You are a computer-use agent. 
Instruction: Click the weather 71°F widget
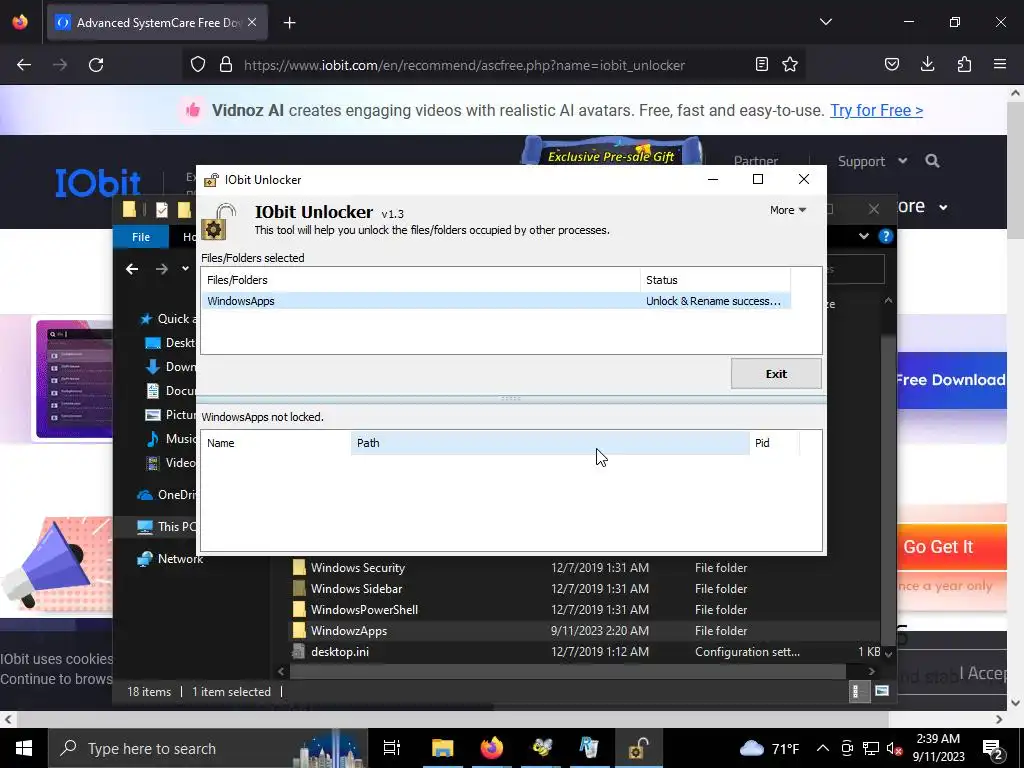(x=770, y=748)
